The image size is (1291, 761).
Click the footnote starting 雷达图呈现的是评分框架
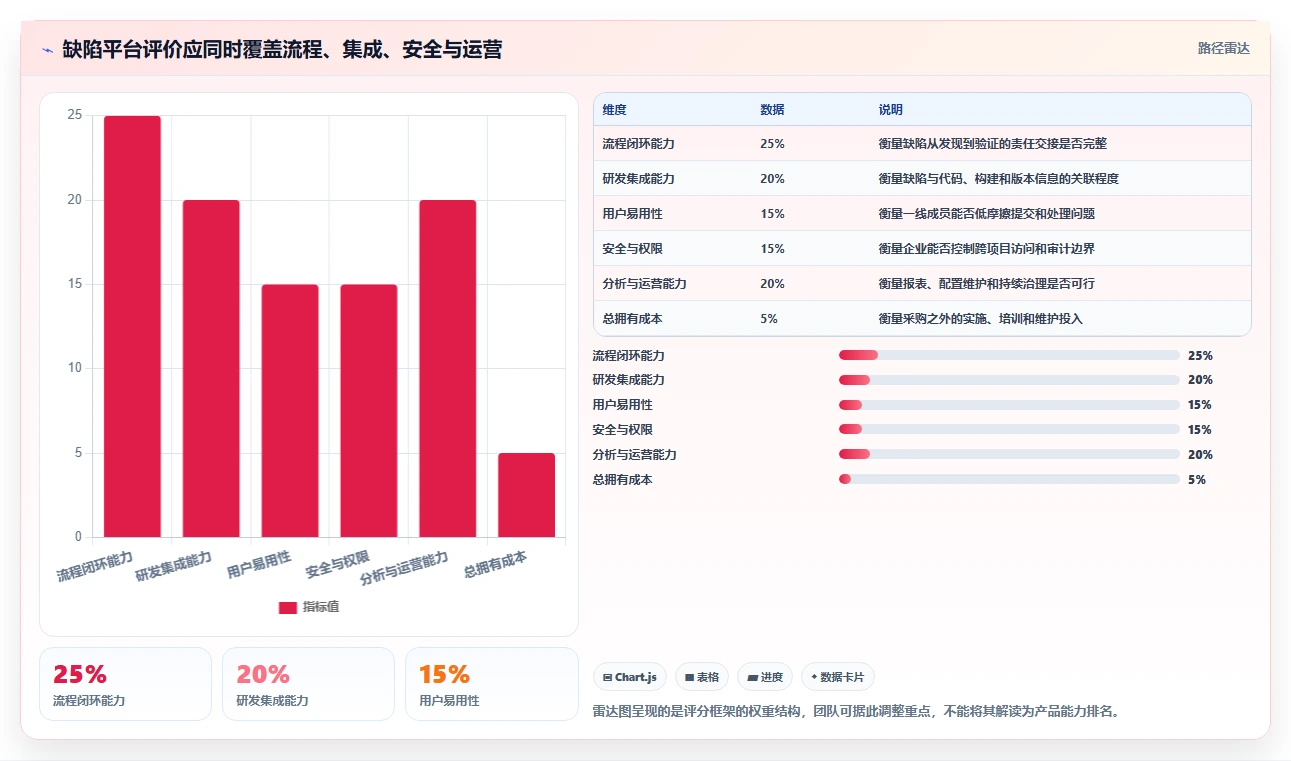coord(856,712)
